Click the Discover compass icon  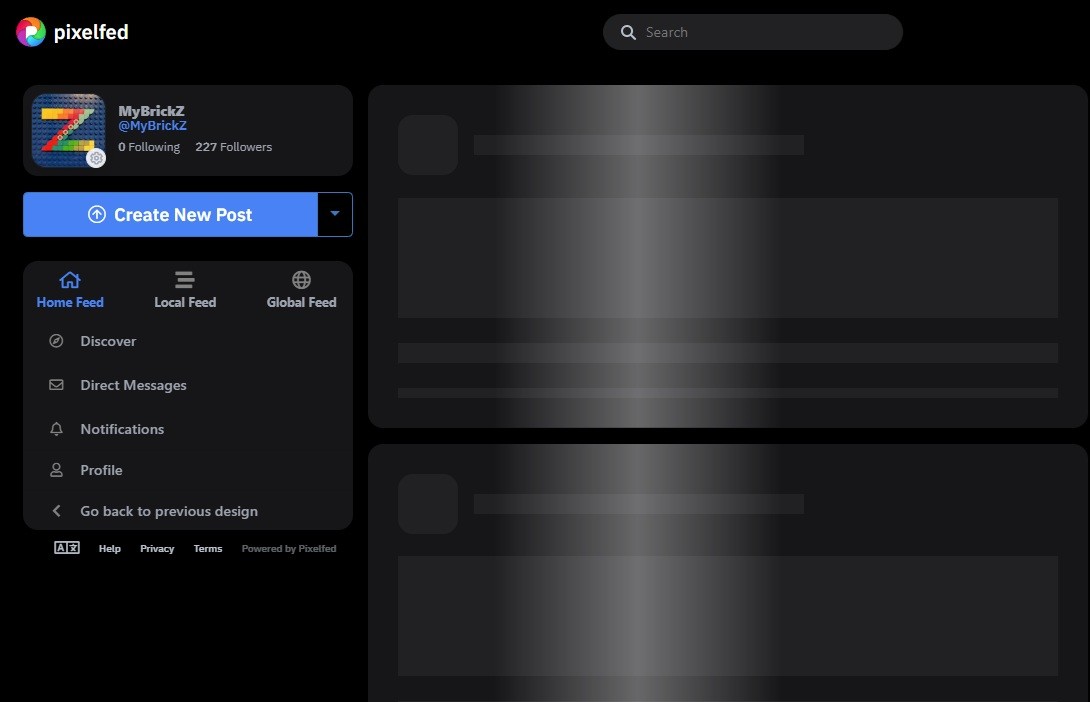coord(57,341)
